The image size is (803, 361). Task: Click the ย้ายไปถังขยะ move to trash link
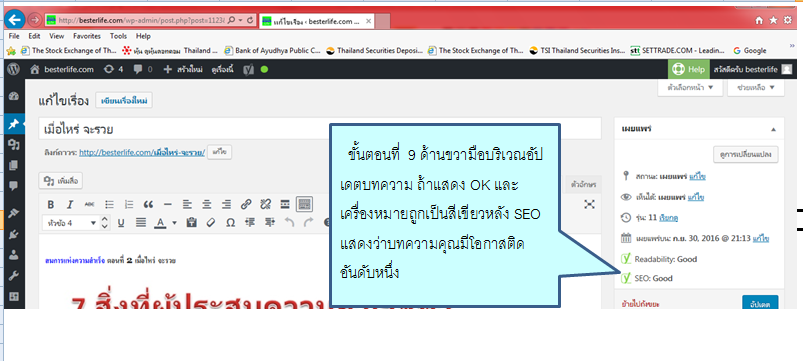click(640, 304)
